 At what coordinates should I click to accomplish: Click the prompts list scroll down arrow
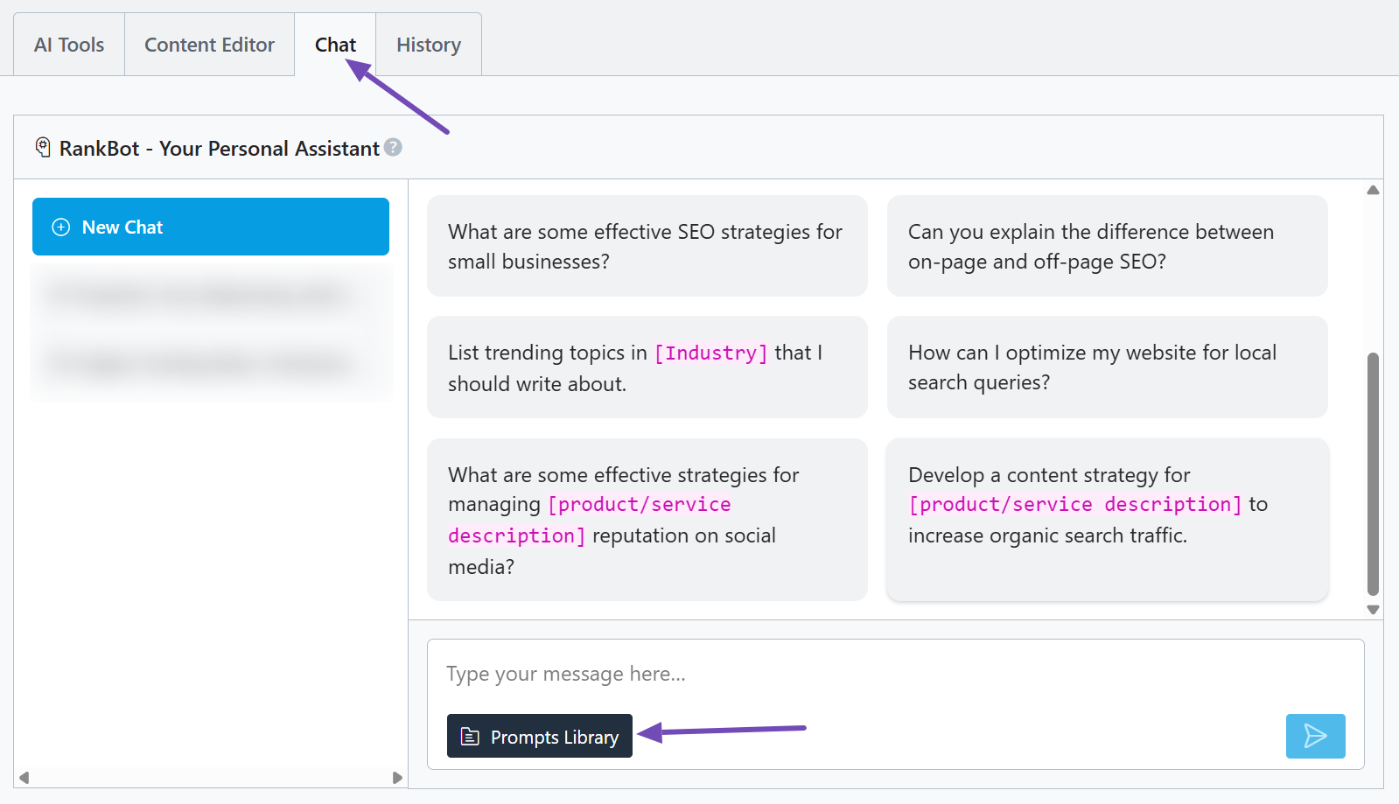(x=1373, y=609)
